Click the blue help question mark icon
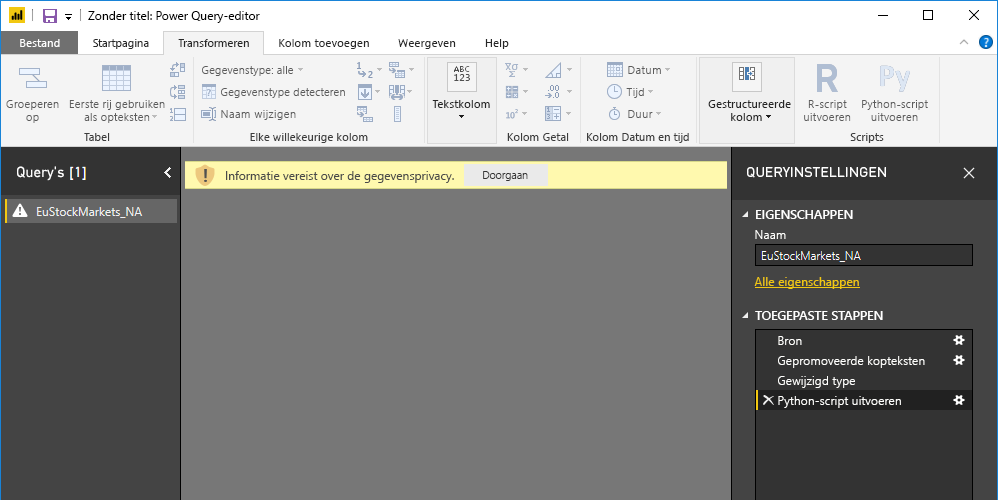This screenshot has height=500, width=998. (986, 43)
